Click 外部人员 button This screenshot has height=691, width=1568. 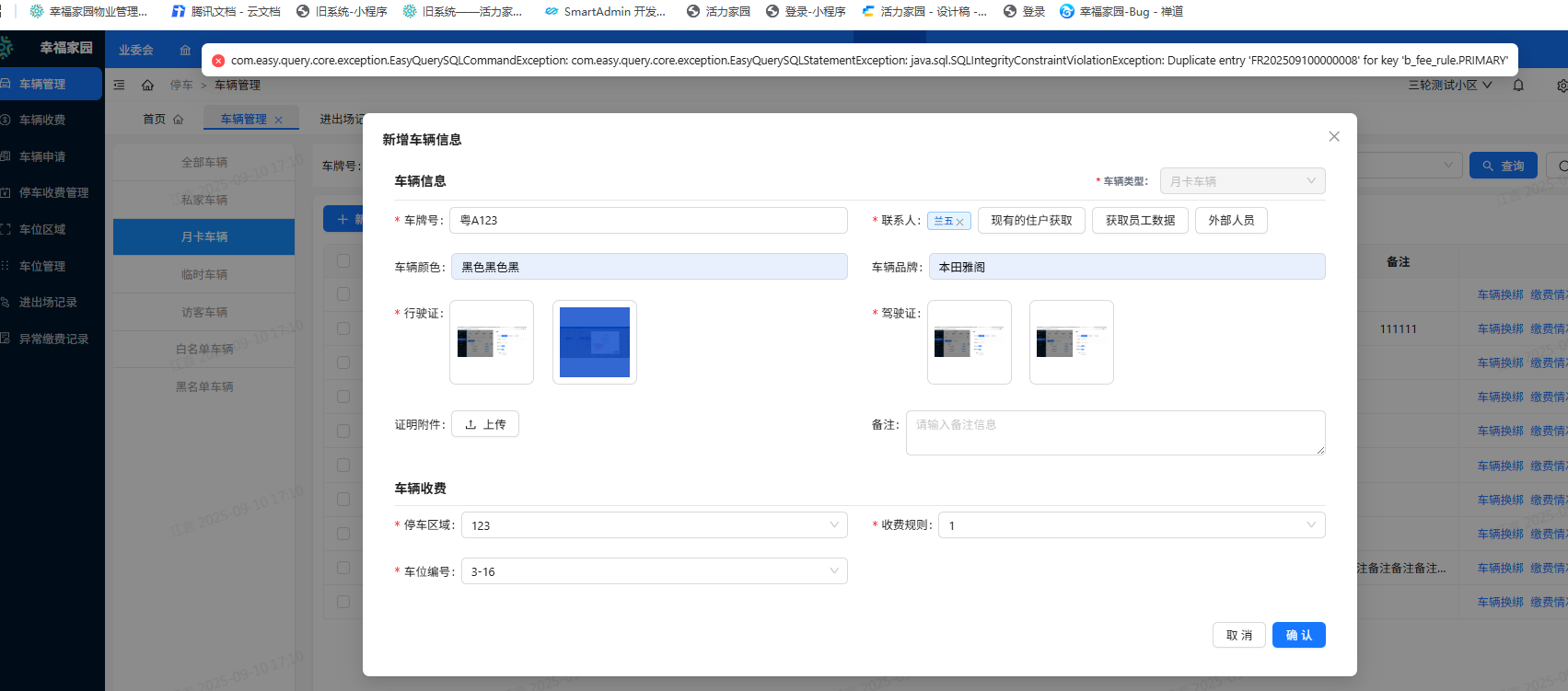click(x=1231, y=221)
